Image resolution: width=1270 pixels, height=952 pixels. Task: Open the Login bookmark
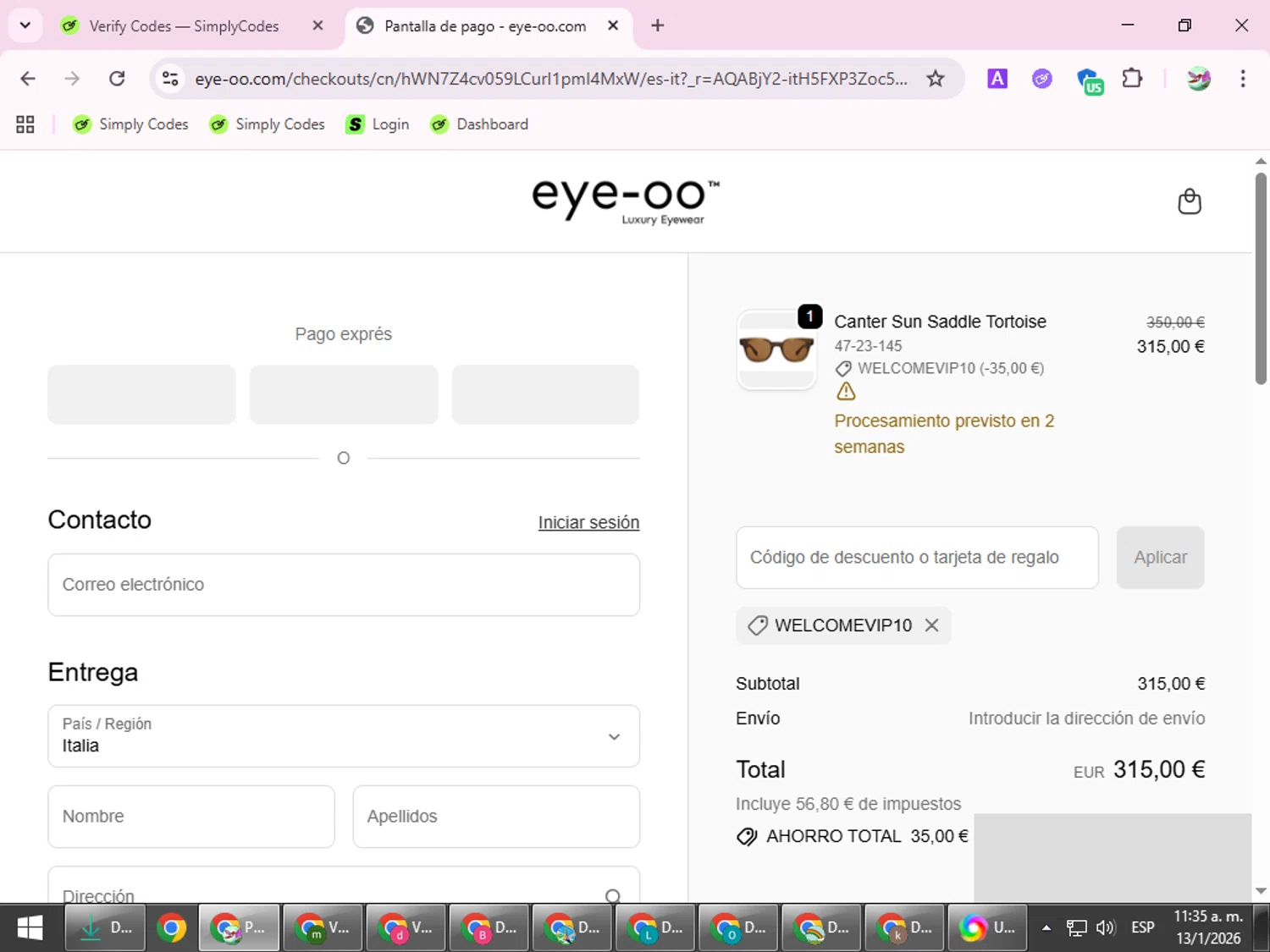pos(378,124)
